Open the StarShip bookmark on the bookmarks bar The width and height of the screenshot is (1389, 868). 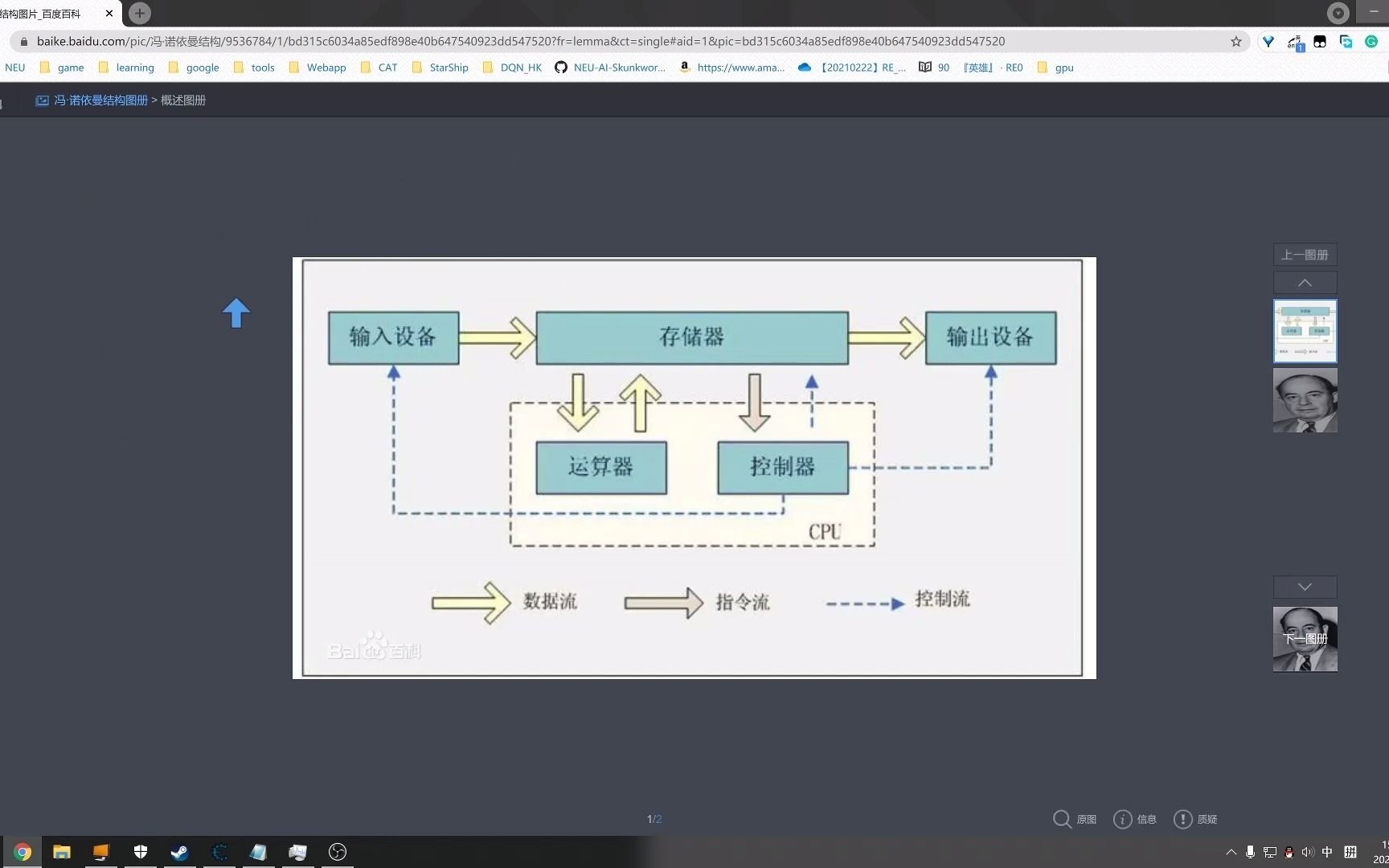[447, 68]
